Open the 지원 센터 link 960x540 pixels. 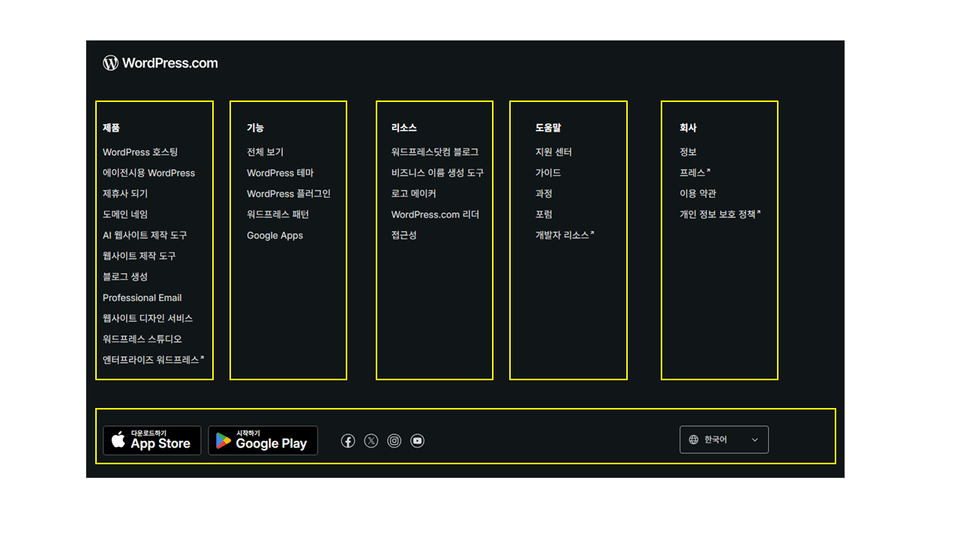point(553,152)
